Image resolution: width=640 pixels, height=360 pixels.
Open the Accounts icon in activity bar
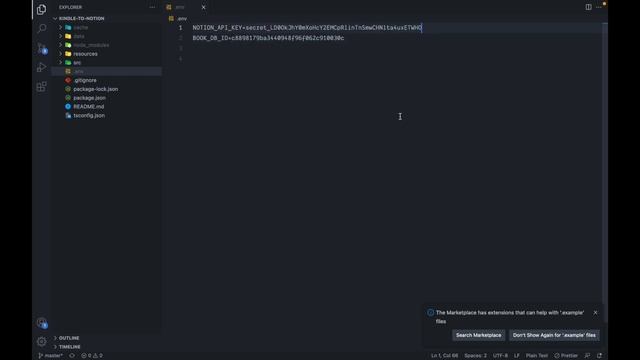pyautogui.click(x=42, y=323)
